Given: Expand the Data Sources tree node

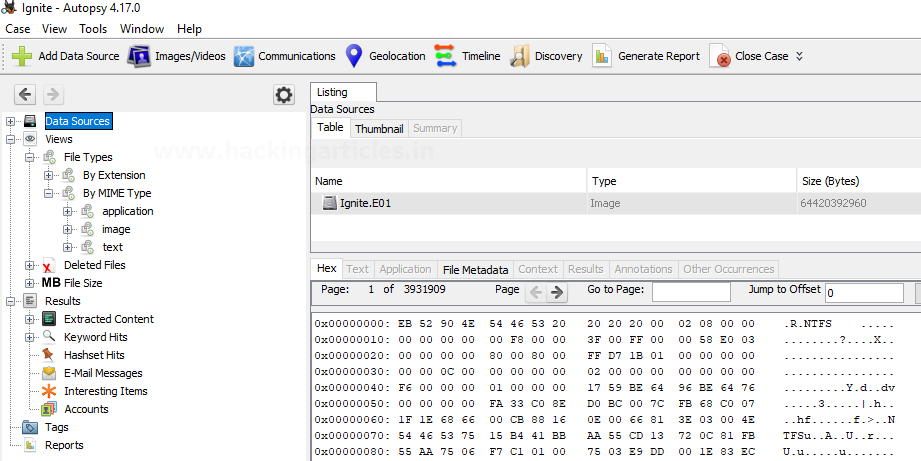Looking at the screenshot, I should tap(10, 122).
